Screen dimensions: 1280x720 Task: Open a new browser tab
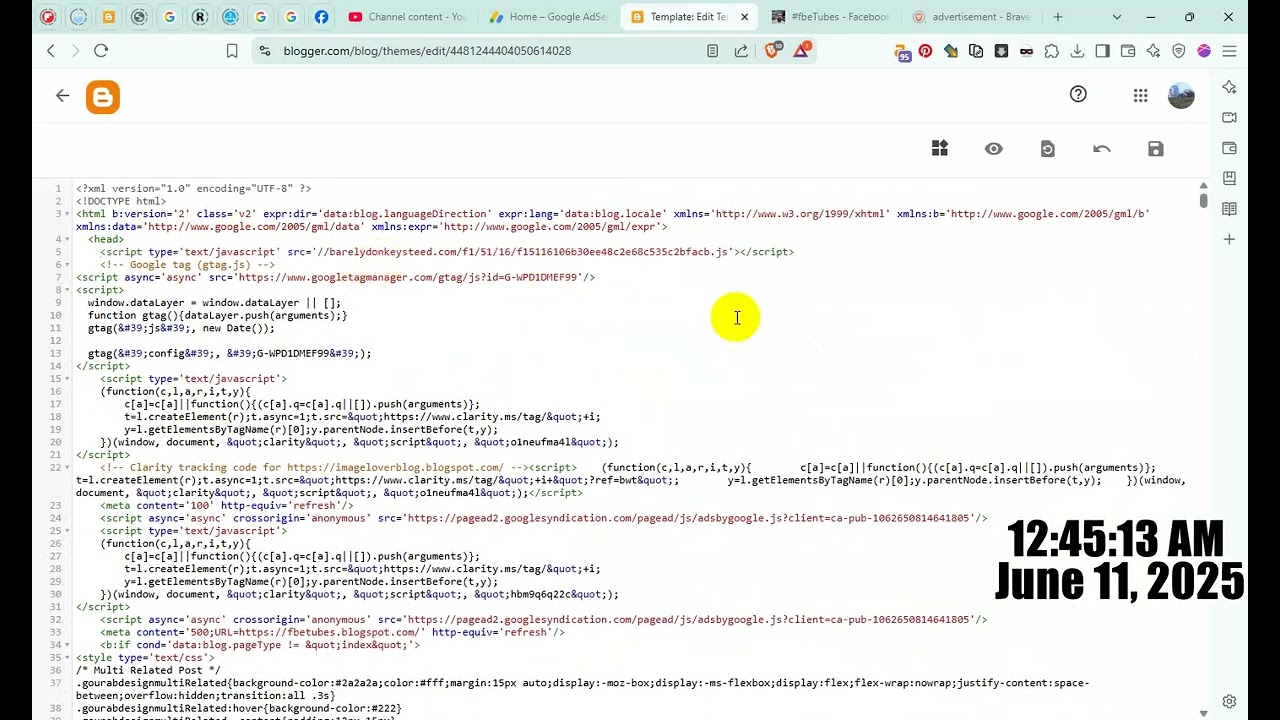(1058, 17)
